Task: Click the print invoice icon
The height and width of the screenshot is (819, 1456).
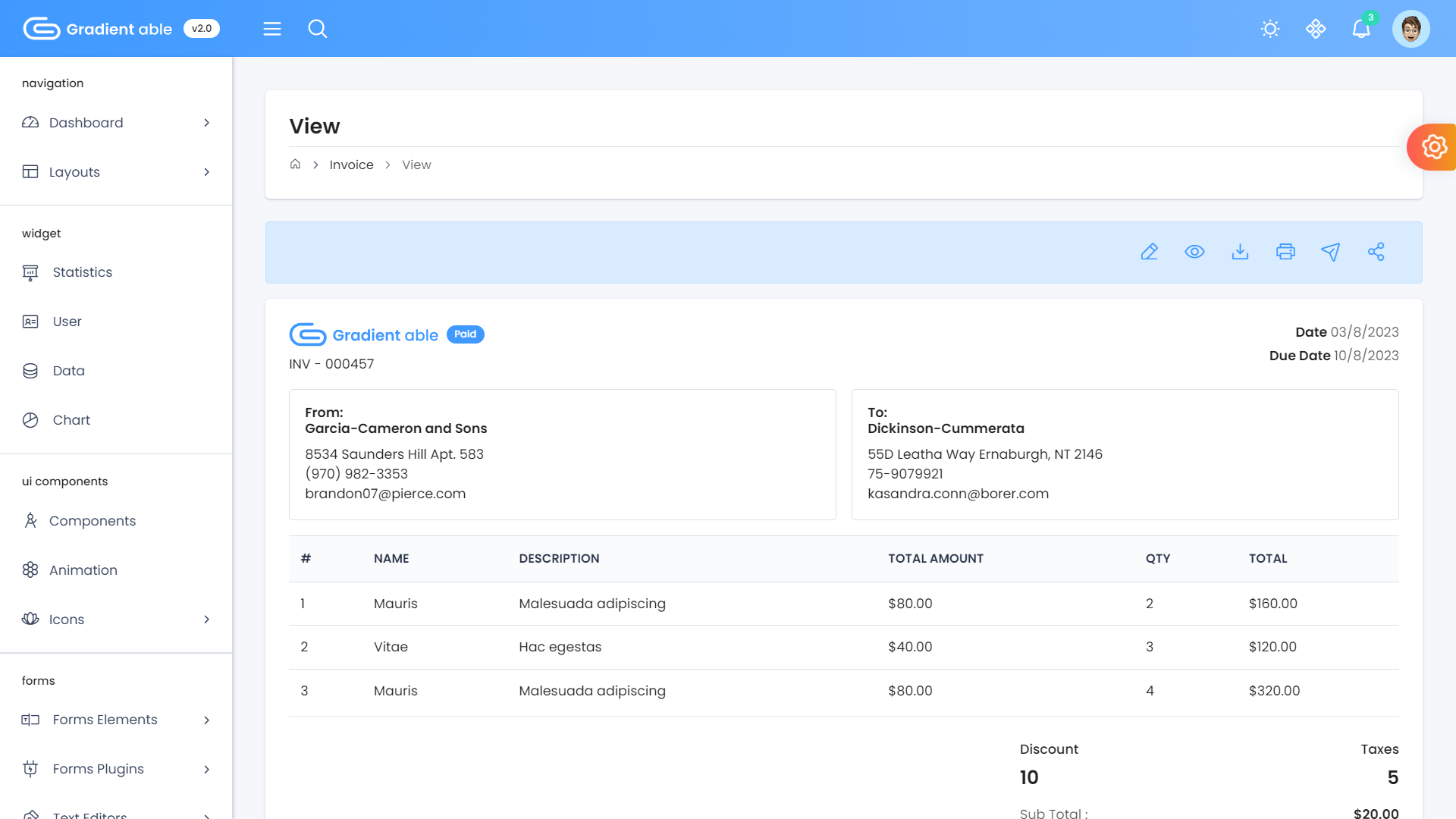Action: (x=1285, y=252)
